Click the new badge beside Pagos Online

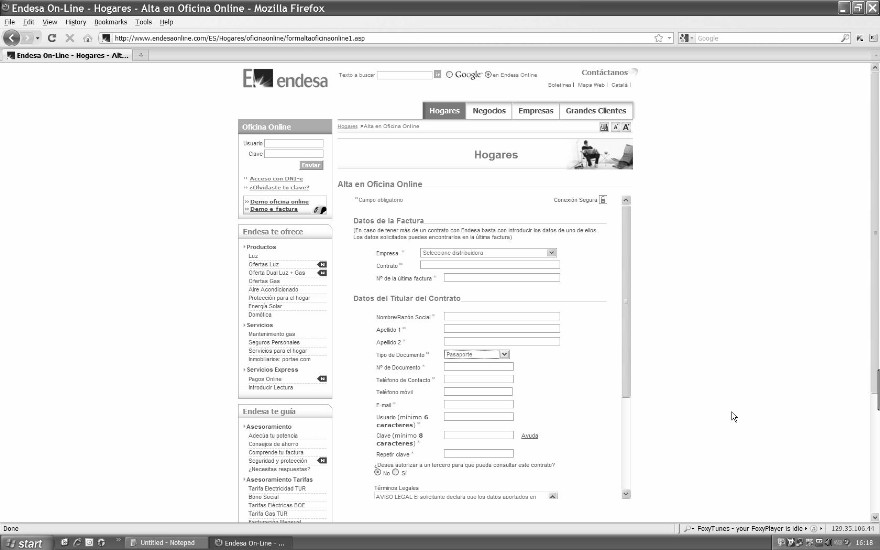[322, 379]
